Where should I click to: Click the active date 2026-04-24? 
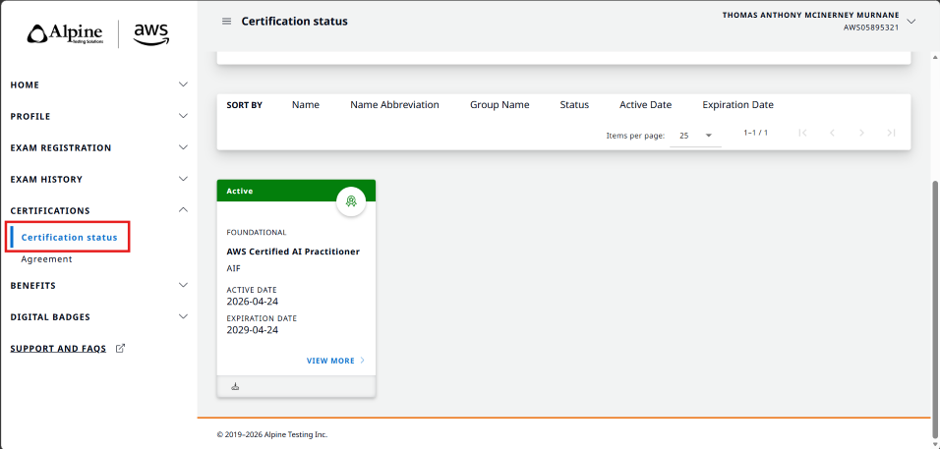click(252, 301)
